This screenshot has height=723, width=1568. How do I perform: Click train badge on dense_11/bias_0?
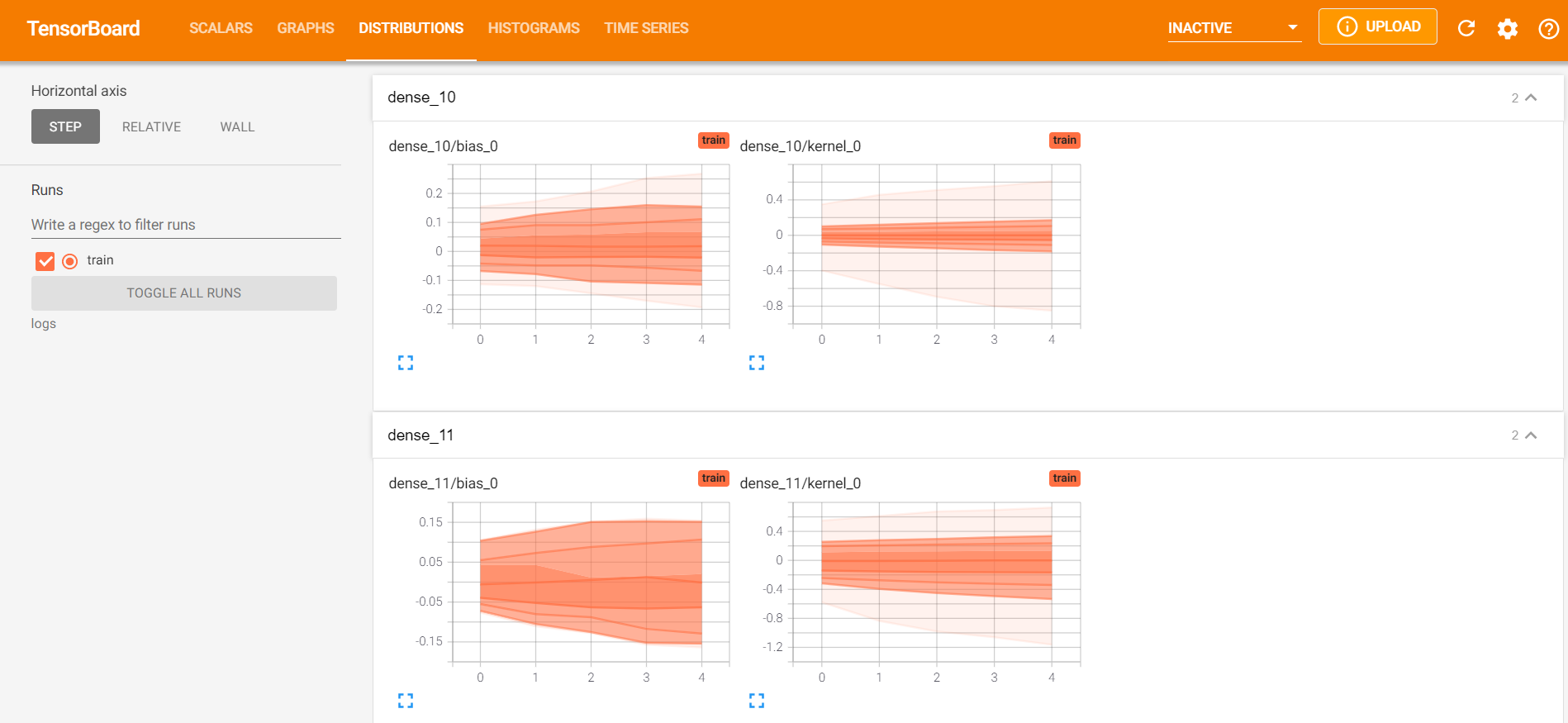(714, 478)
